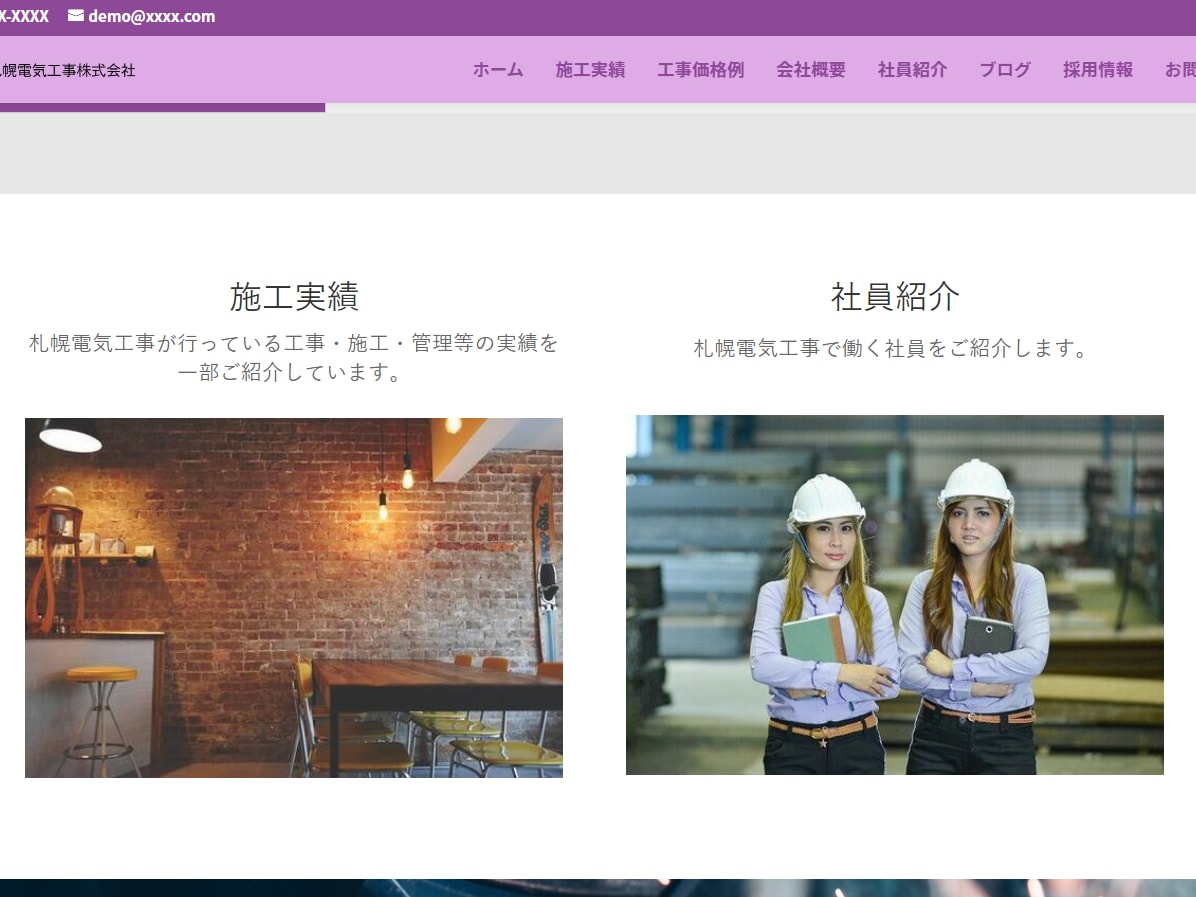Open the brick wall cafe interior photo
The height and width of the screenshot is (897, 1196).
click(294, 598)
